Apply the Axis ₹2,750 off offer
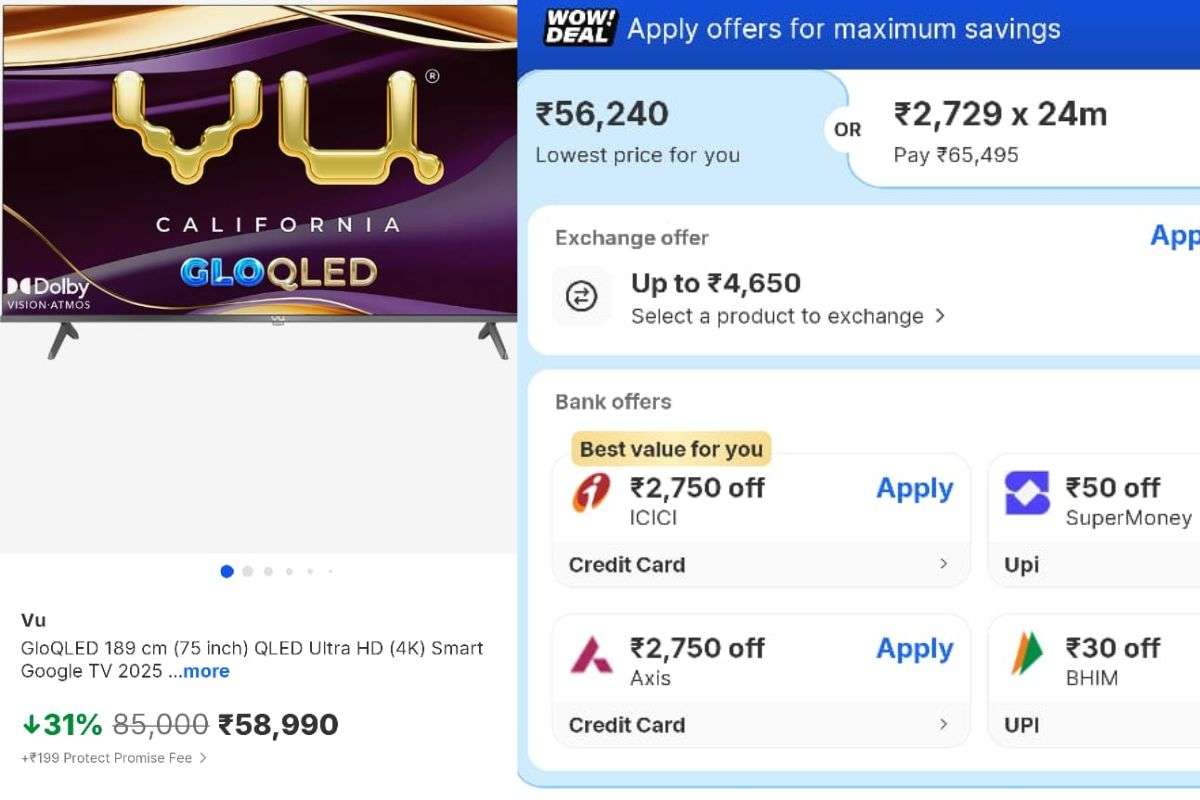The image size is (1200, 800). coord(914,649)
